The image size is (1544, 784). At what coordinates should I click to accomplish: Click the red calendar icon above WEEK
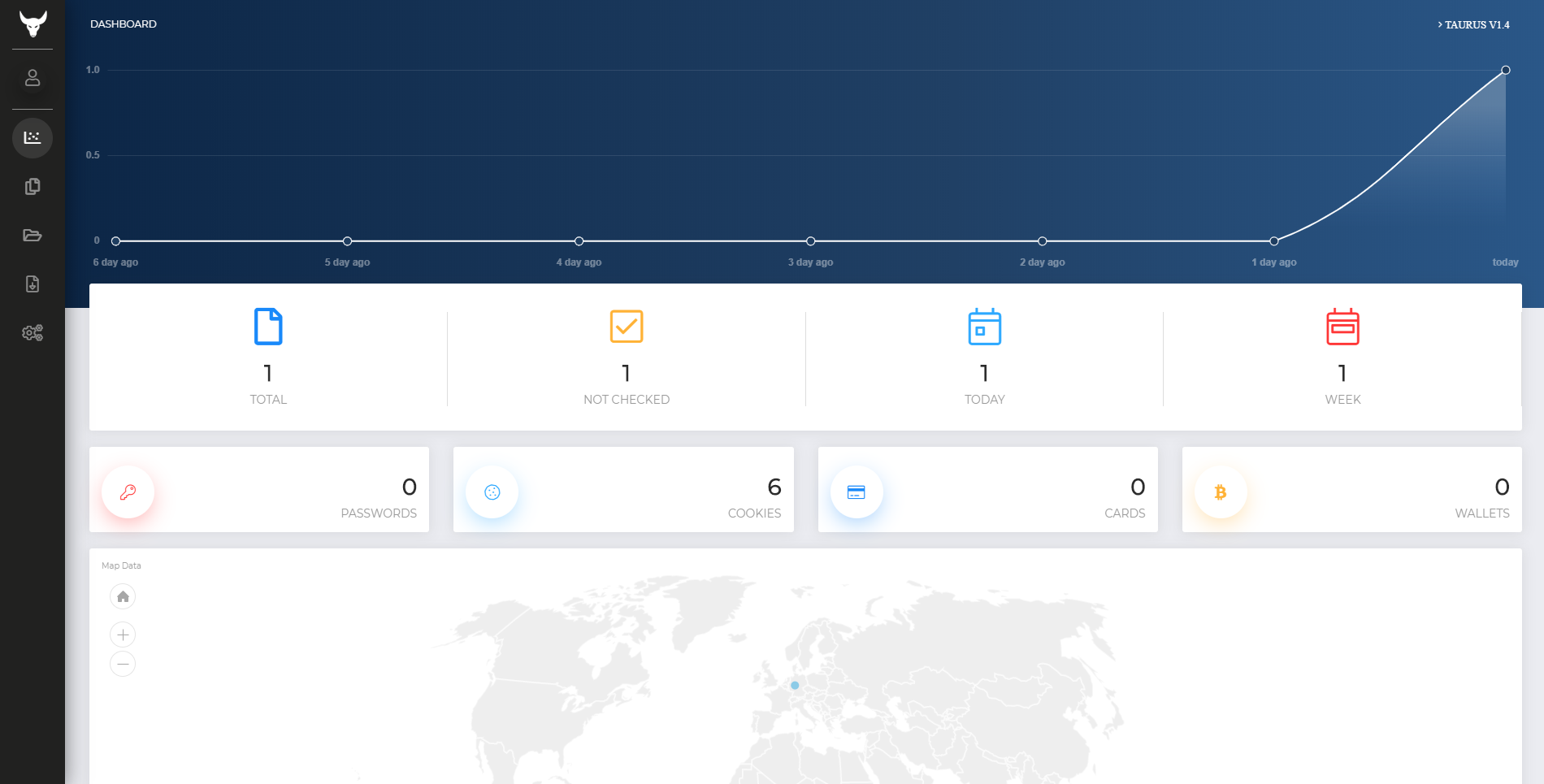pos(1342,327)
